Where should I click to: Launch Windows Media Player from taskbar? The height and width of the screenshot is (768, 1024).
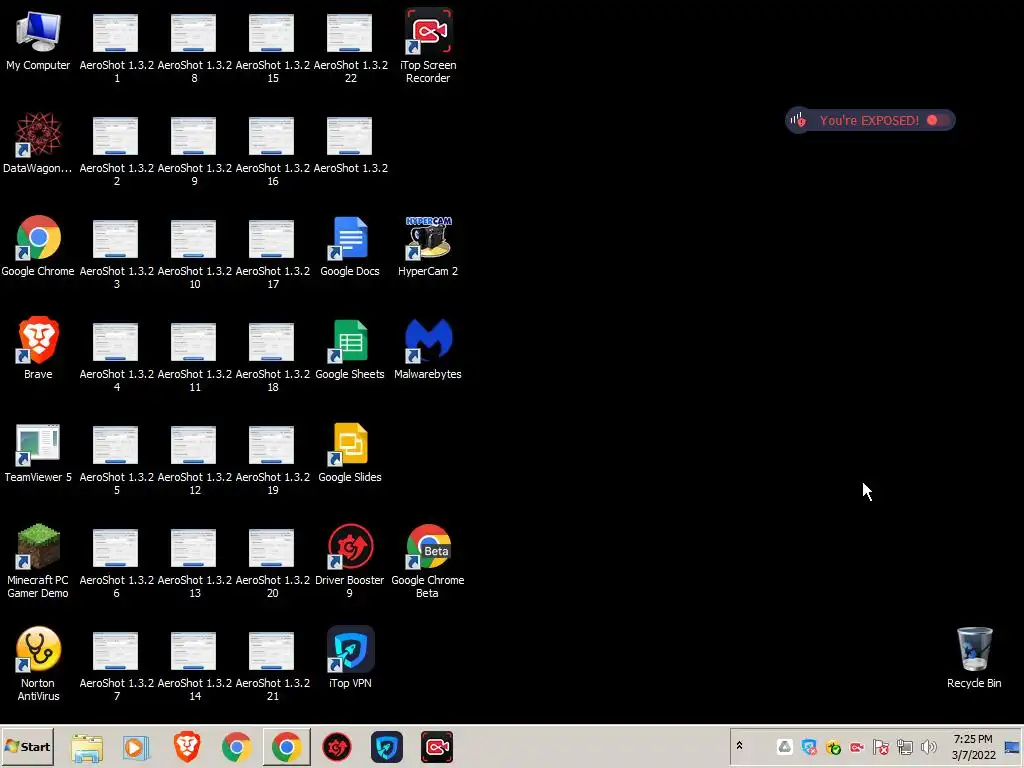click(136, 747)
